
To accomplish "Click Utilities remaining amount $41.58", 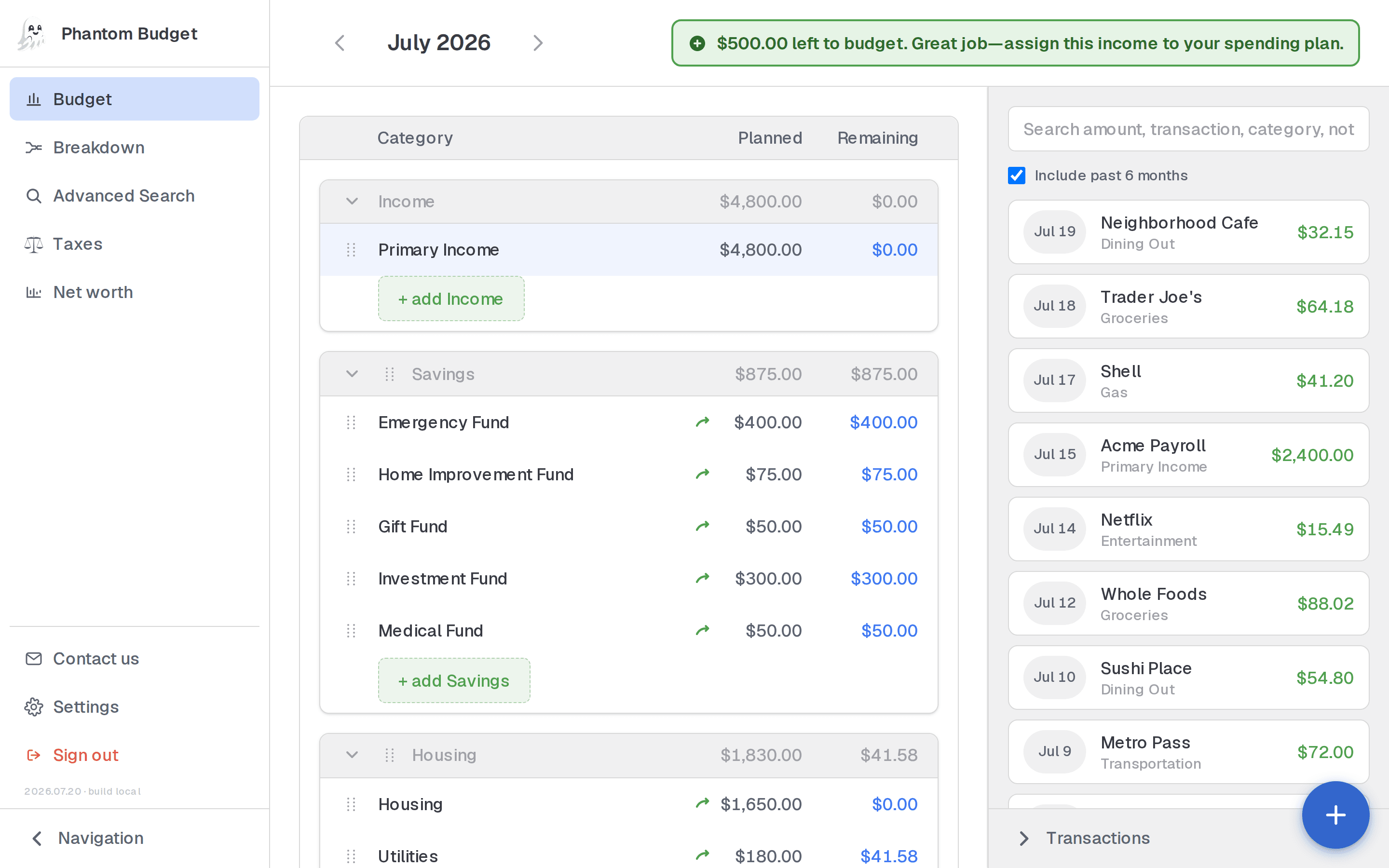I will tap(889, 856).
